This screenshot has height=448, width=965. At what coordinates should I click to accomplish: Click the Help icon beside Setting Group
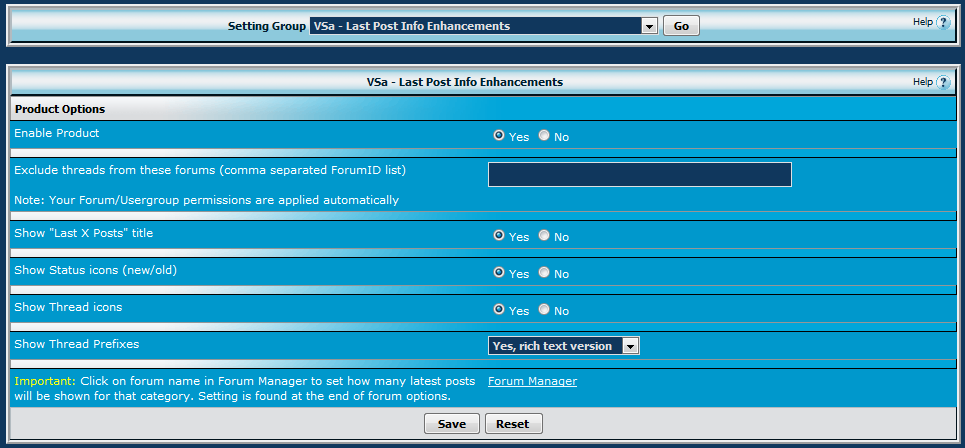[942, 22]
